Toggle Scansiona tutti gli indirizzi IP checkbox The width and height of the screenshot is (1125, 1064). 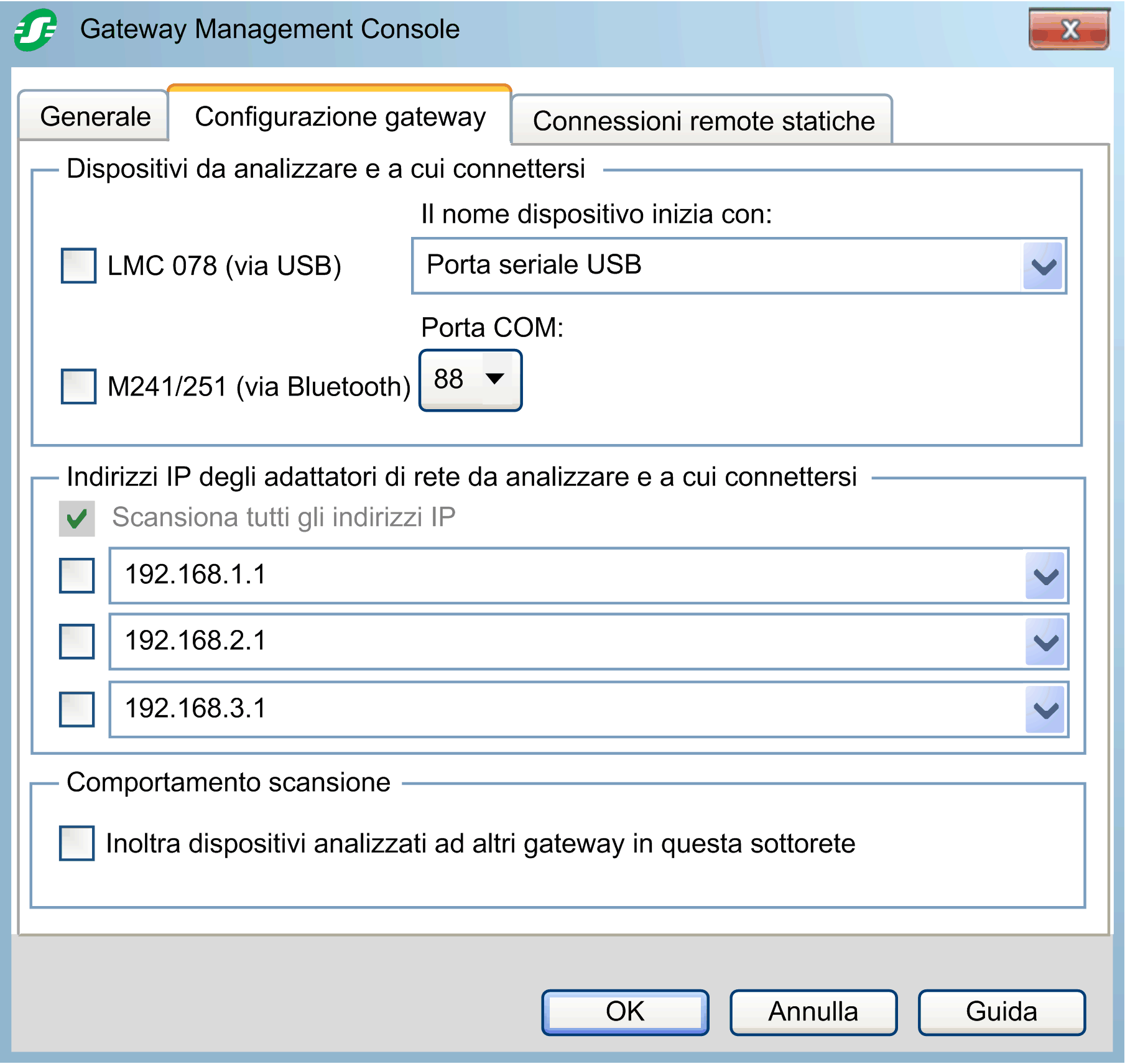click(77, 518)
